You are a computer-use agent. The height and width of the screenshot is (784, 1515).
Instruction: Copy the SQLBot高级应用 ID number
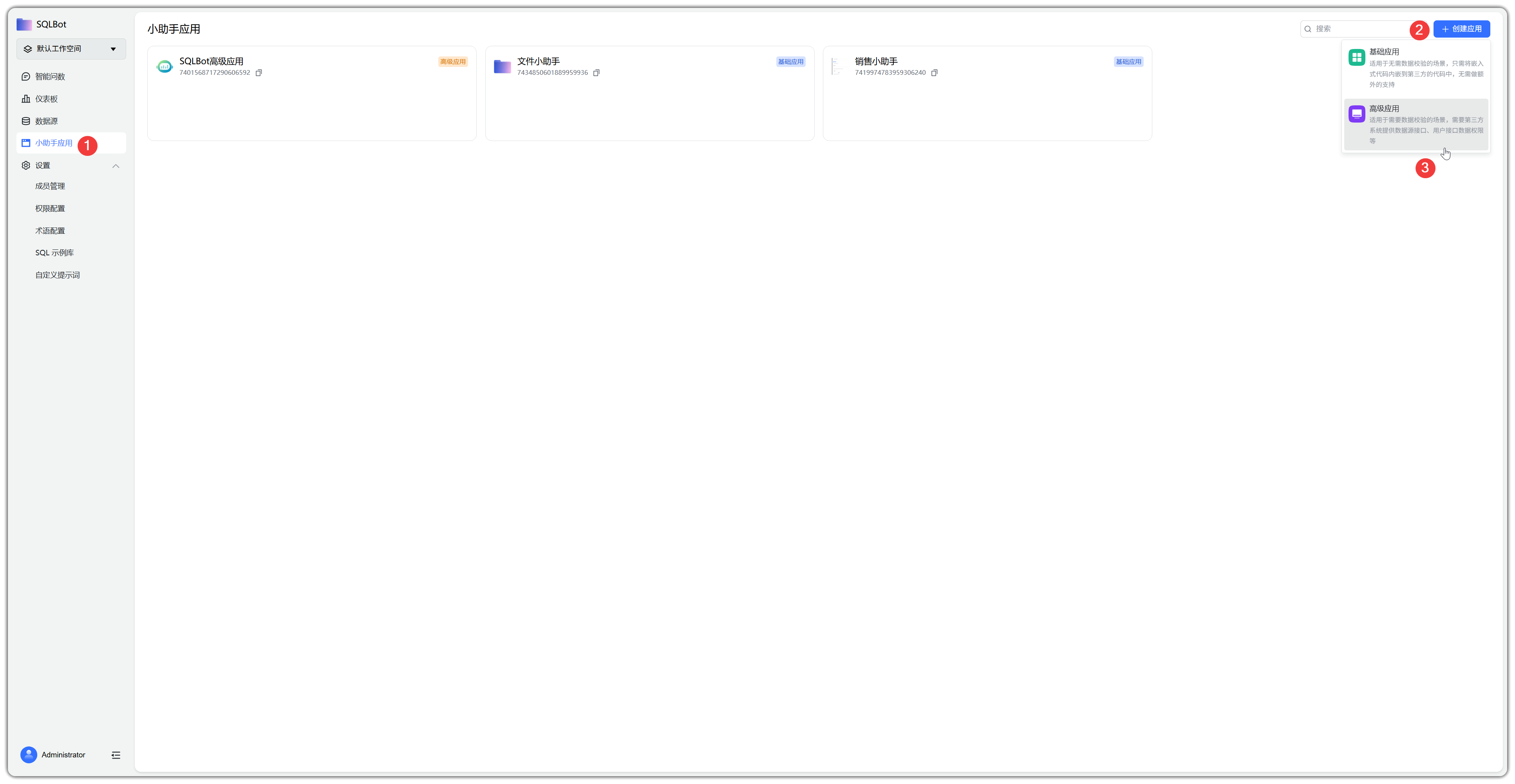click(x=259, y=73)
